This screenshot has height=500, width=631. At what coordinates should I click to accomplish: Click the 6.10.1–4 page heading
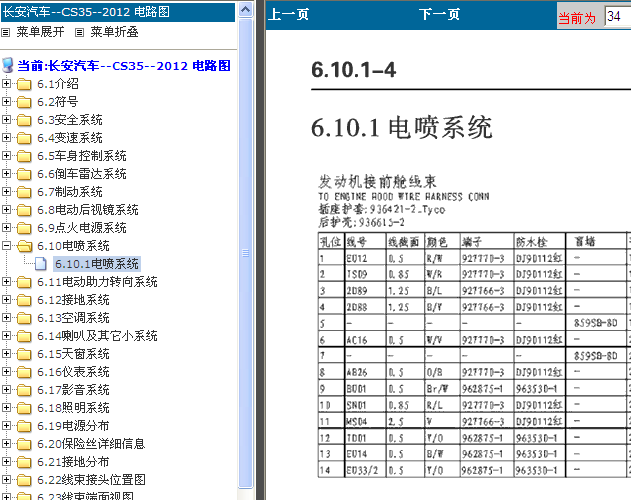(354, 70)
